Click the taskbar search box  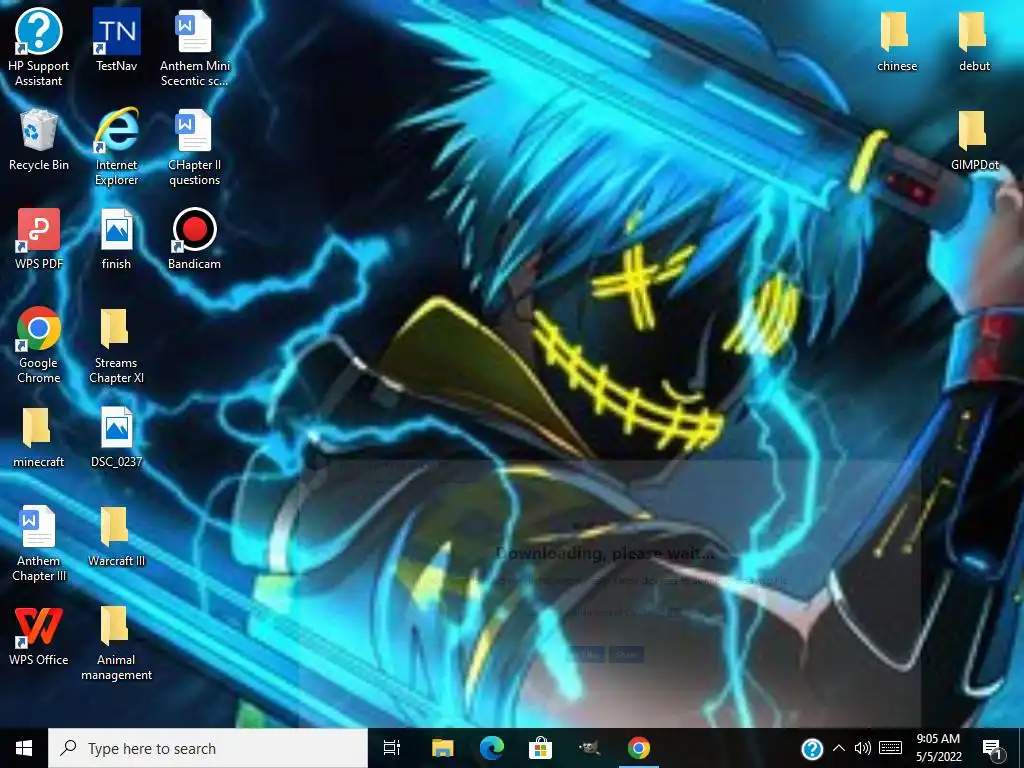pos(208,748)
